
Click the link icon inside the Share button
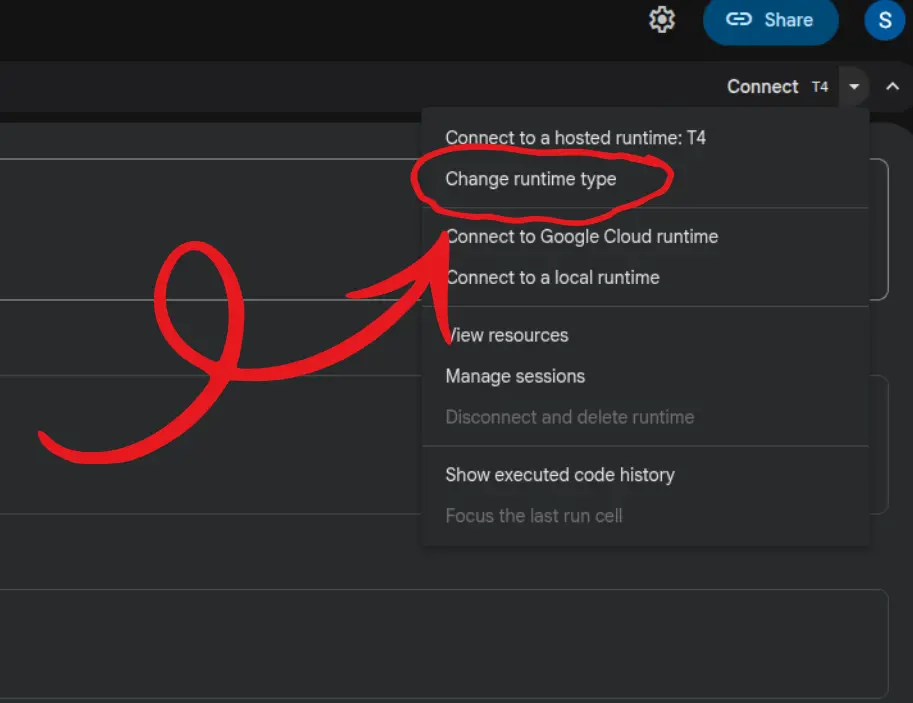pos(741,19)
